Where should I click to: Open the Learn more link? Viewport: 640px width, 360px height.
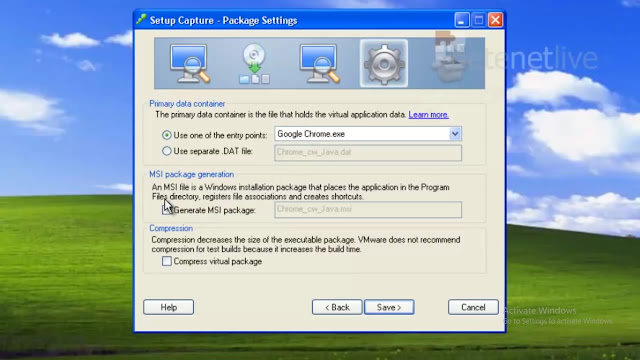(x=429, y=115)
